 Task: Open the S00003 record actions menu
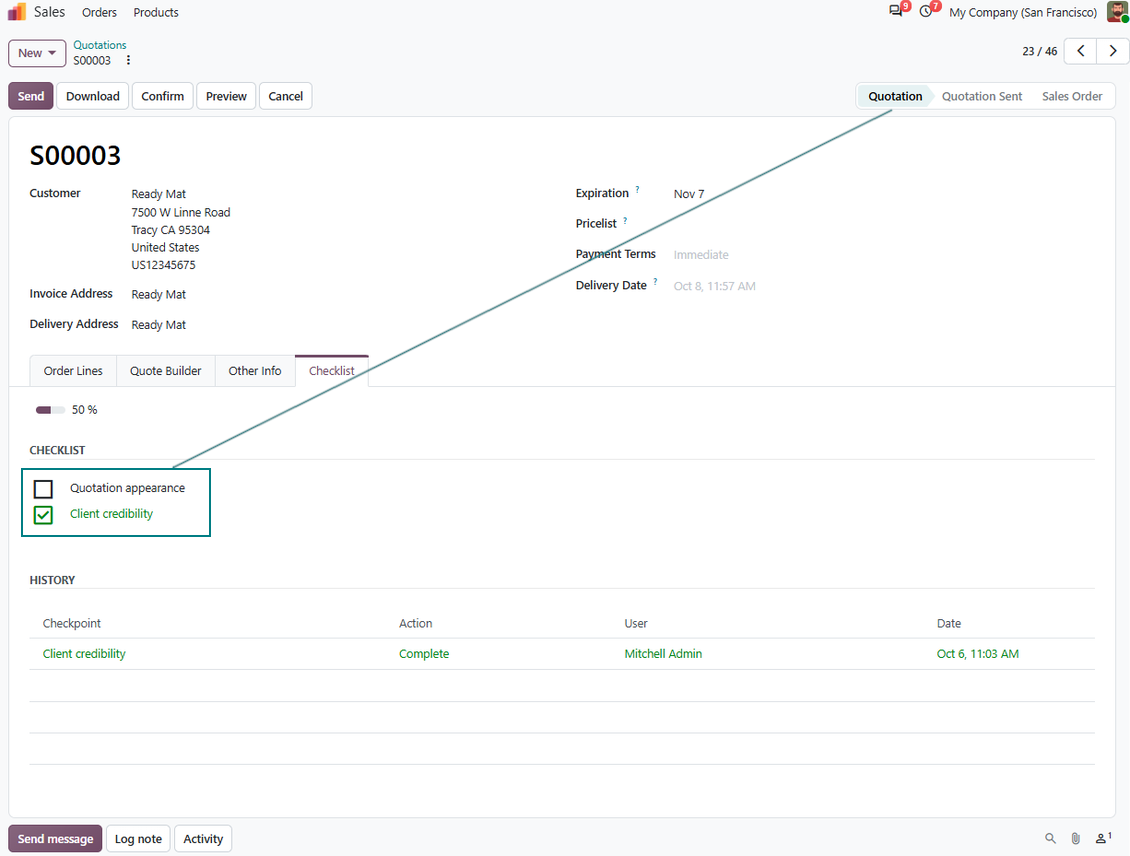tap(128, 61)
